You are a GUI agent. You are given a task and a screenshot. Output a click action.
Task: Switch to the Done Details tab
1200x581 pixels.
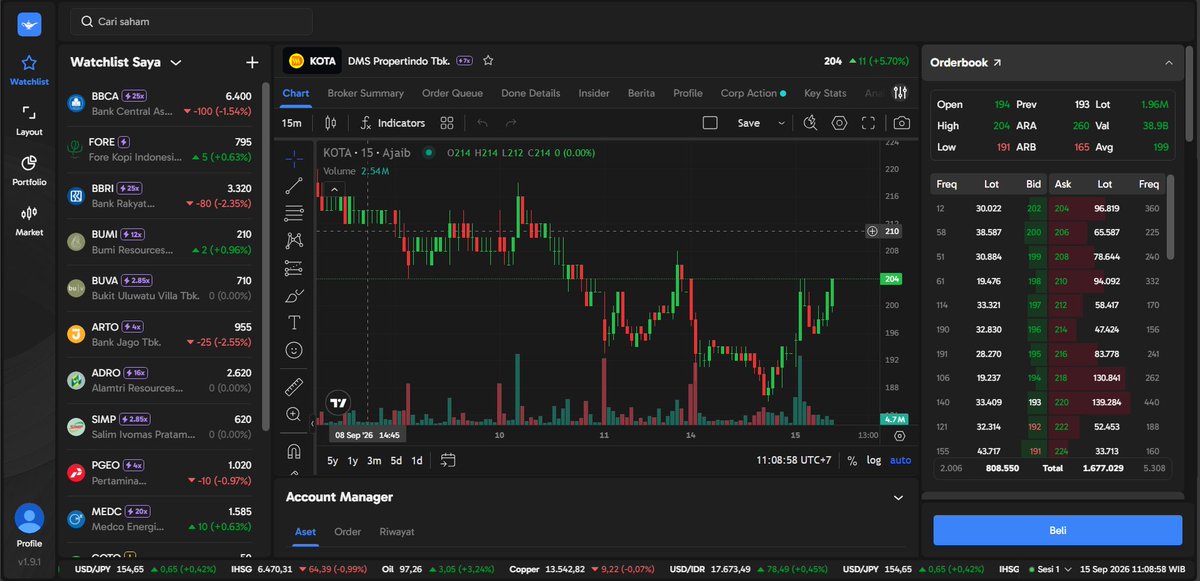531,93
